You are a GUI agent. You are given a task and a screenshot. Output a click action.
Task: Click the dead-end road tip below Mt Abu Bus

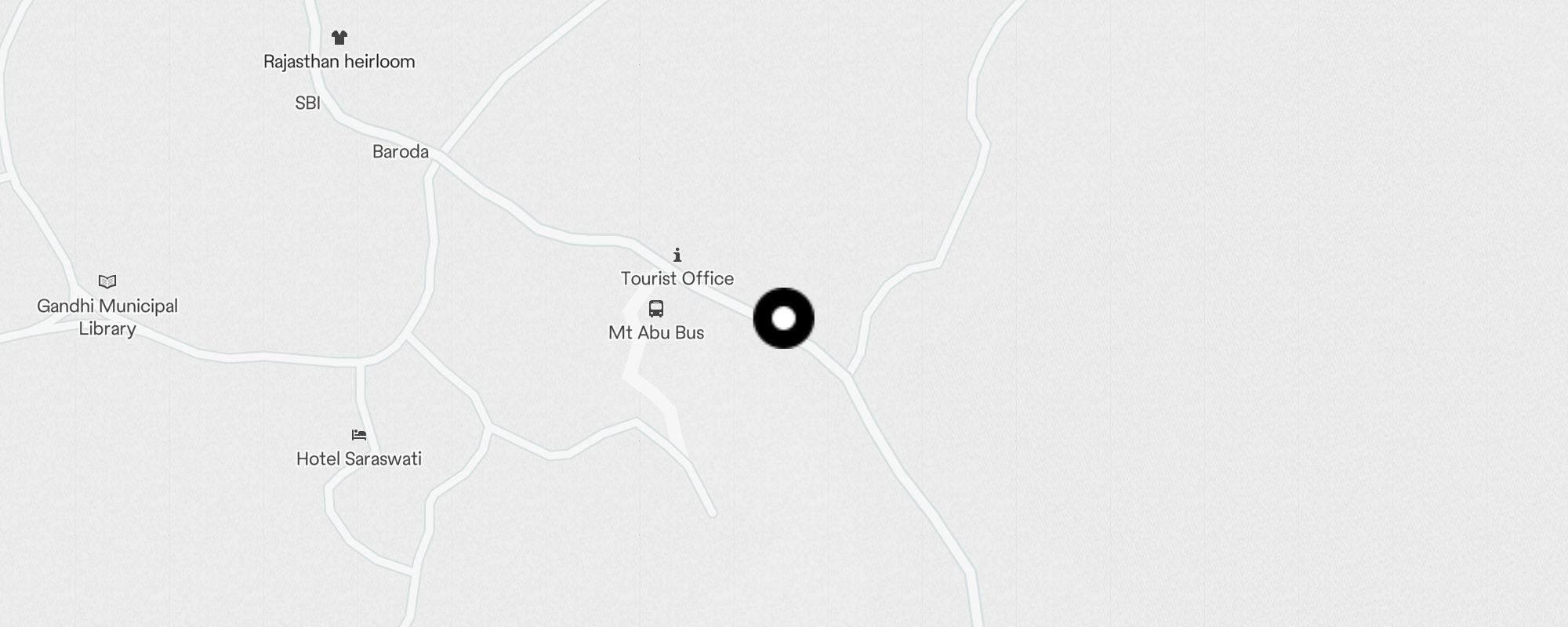pos(712,513)
